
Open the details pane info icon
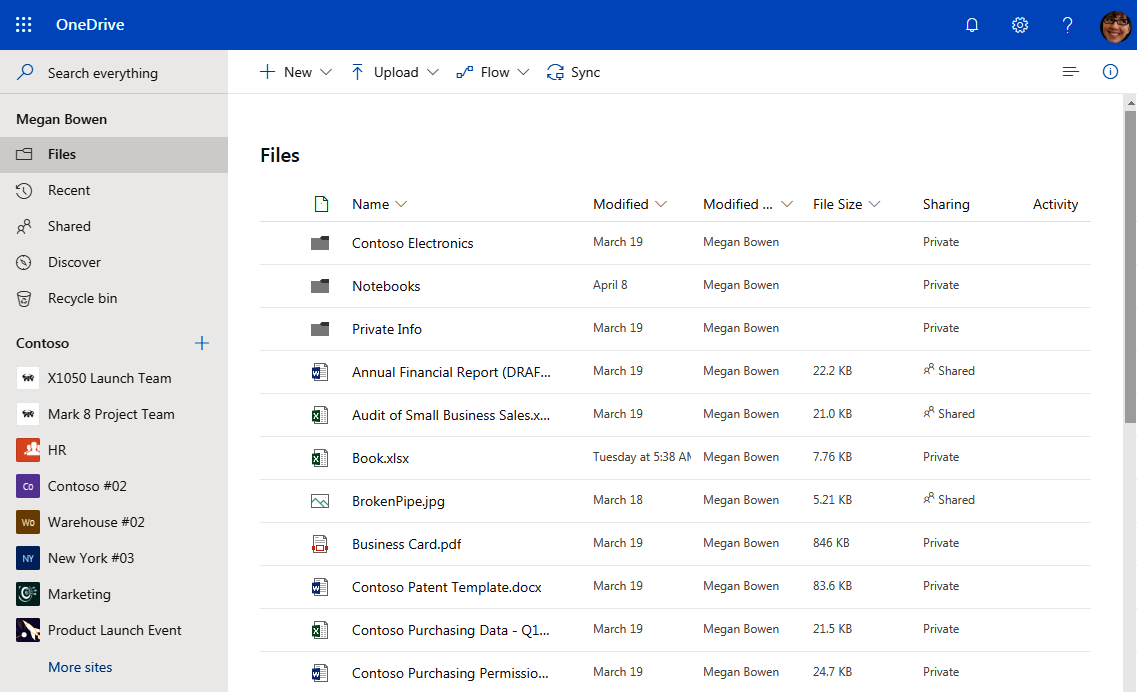pos(1110,71)
